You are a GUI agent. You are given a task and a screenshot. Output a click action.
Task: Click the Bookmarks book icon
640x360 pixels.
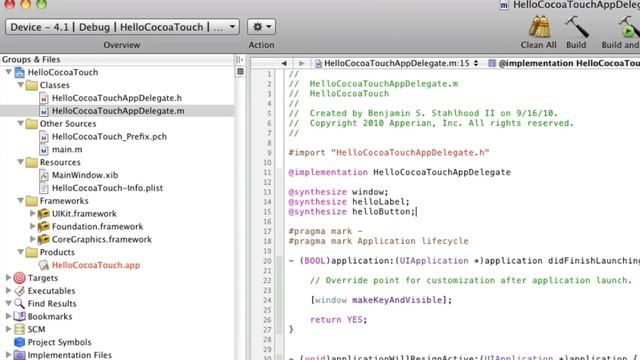click(x=19, y=316)
